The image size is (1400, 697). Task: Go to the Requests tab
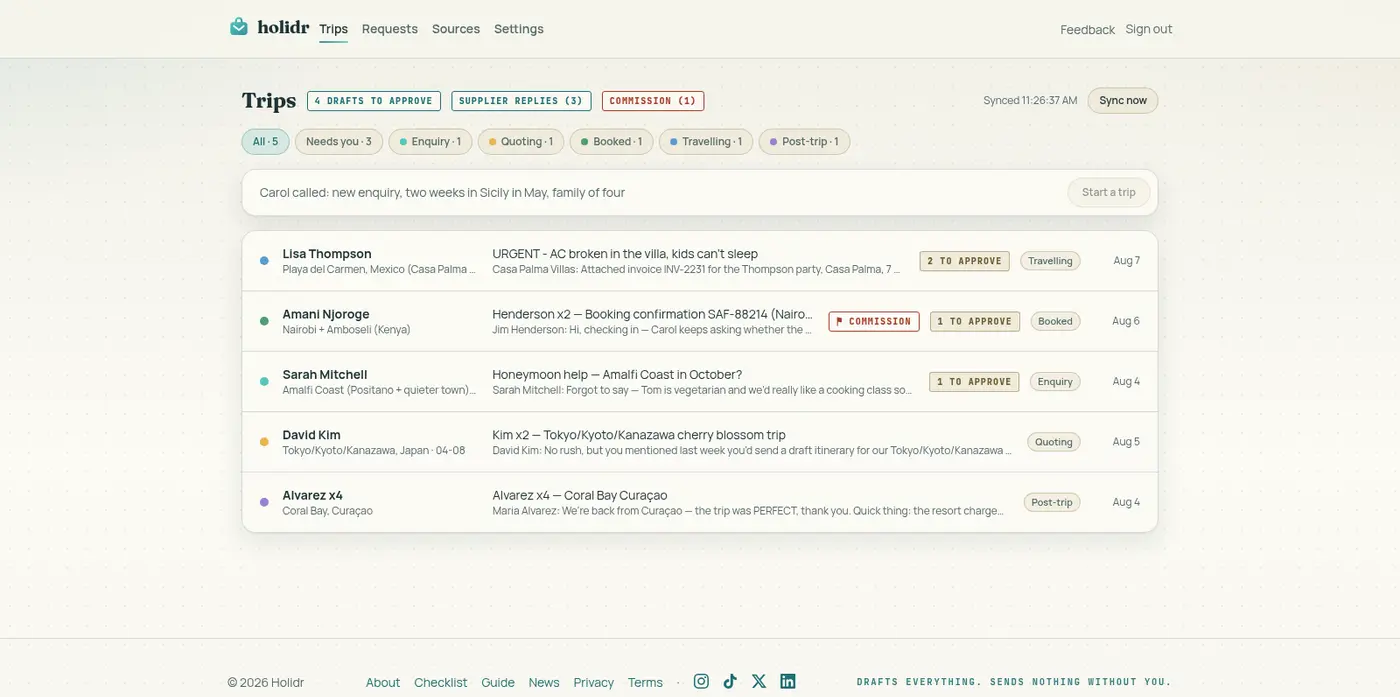pos(390,29)
